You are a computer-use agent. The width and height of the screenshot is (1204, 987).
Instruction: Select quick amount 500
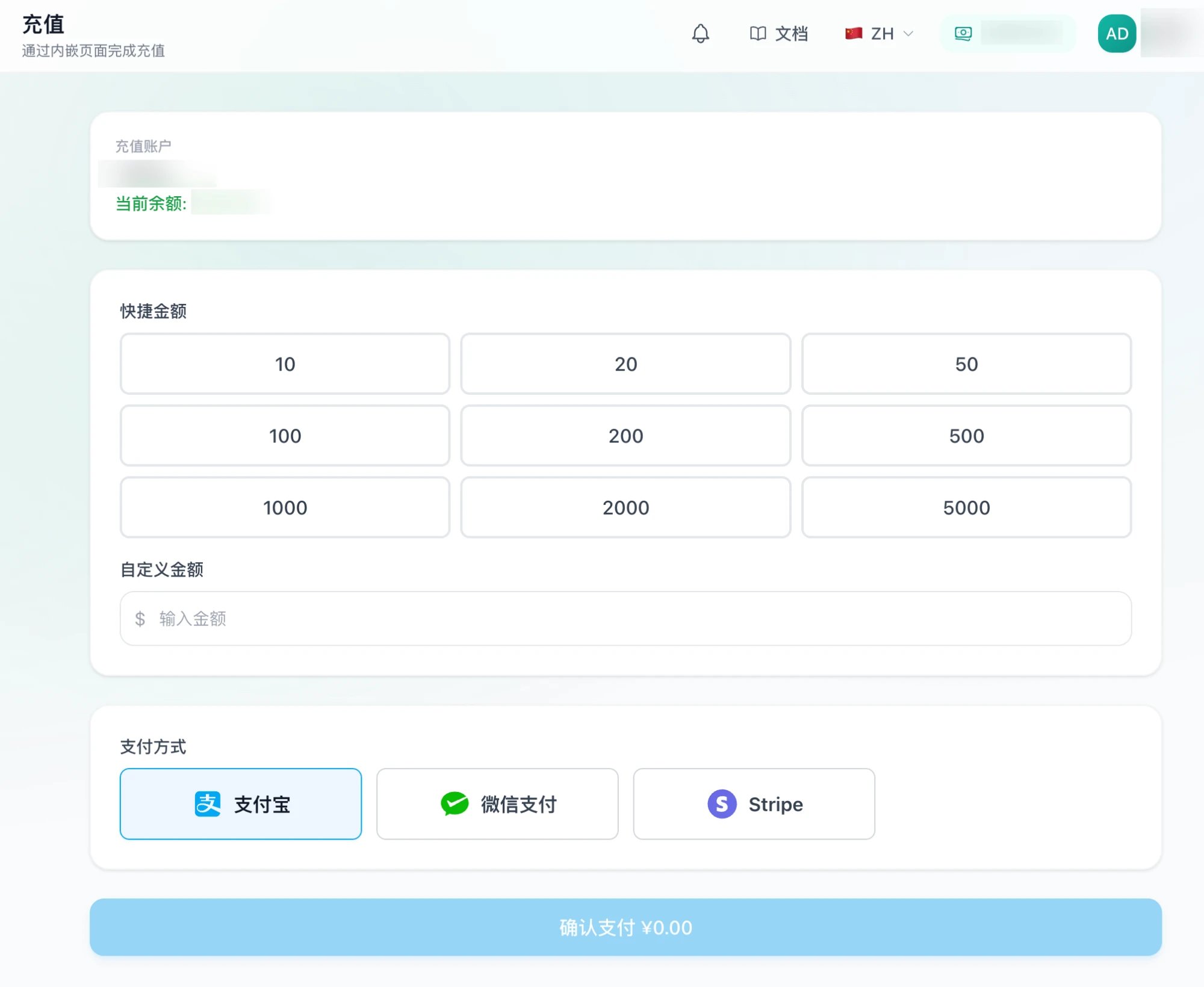click(966, 436)
